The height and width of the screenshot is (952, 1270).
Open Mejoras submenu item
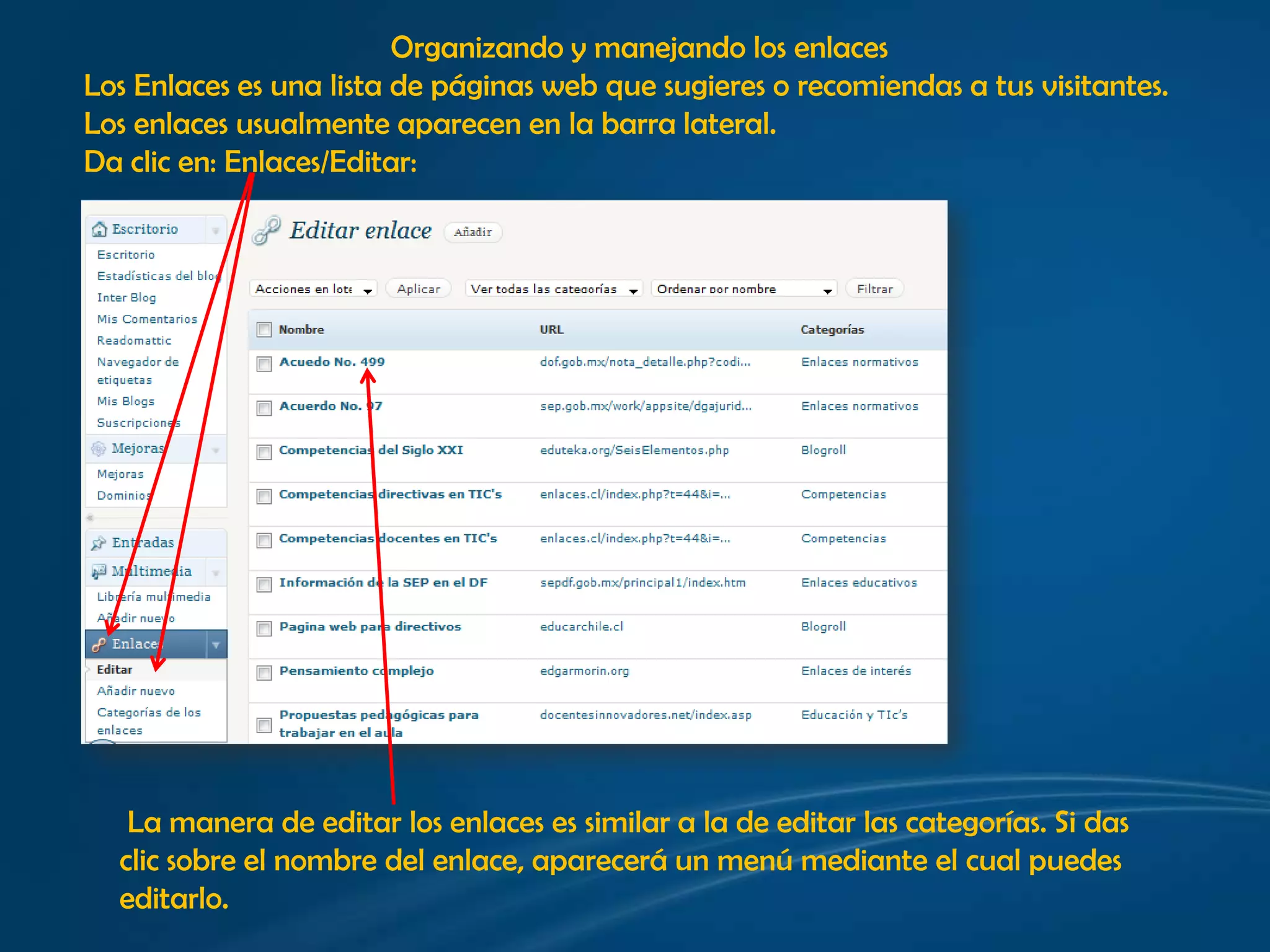pyautogui.click(x=120, y=474)
